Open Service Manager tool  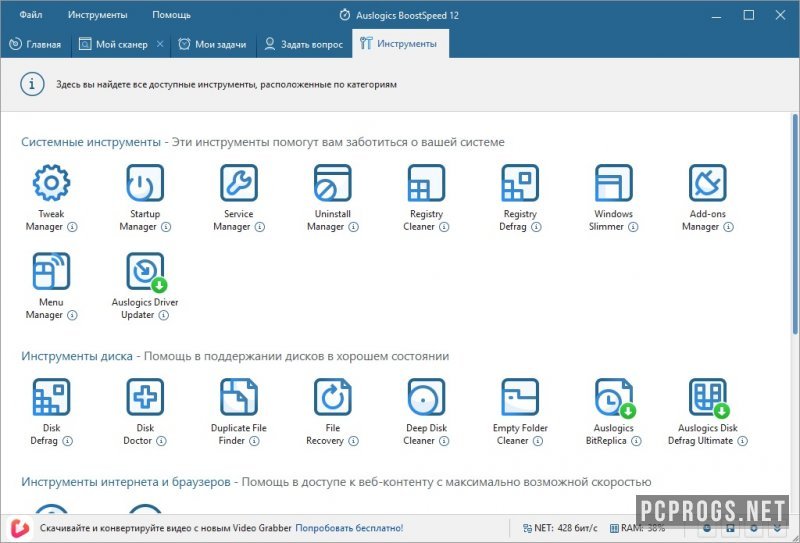[239, 183]
